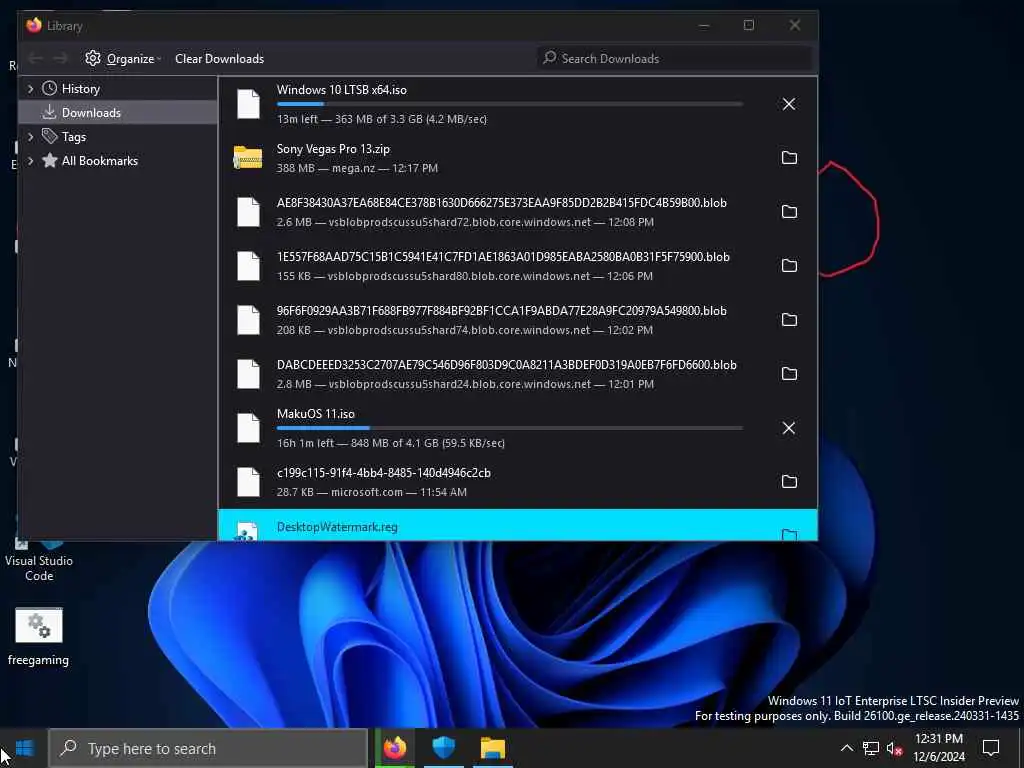Select Tags in the sidebar

coord(73,136)
